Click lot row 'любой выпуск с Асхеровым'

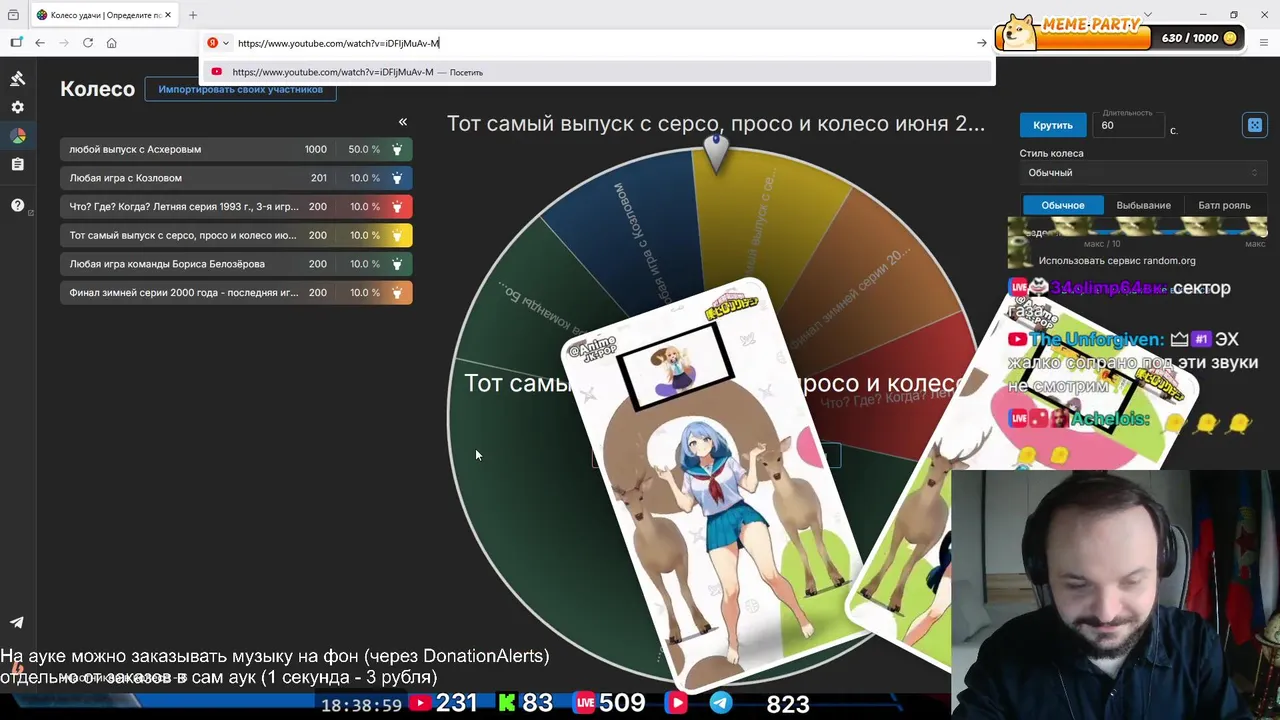[x=236, y=149]
